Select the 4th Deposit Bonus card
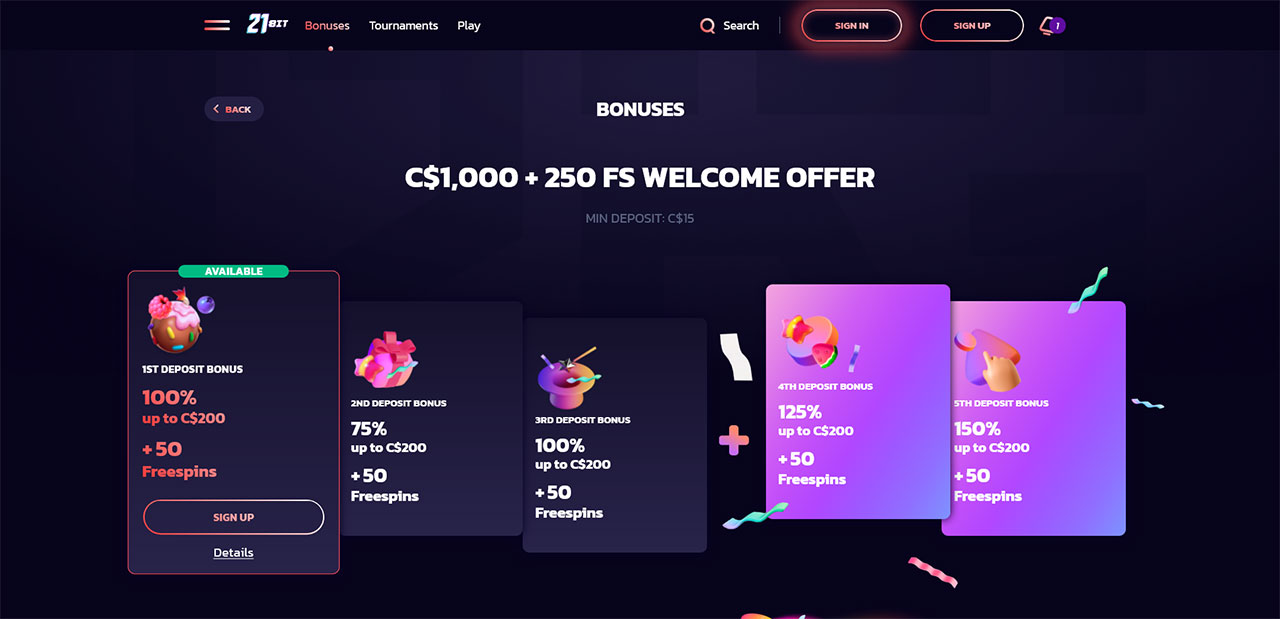Image resolution: width=1280 pixels, height=619 pixels. [858, 402]
